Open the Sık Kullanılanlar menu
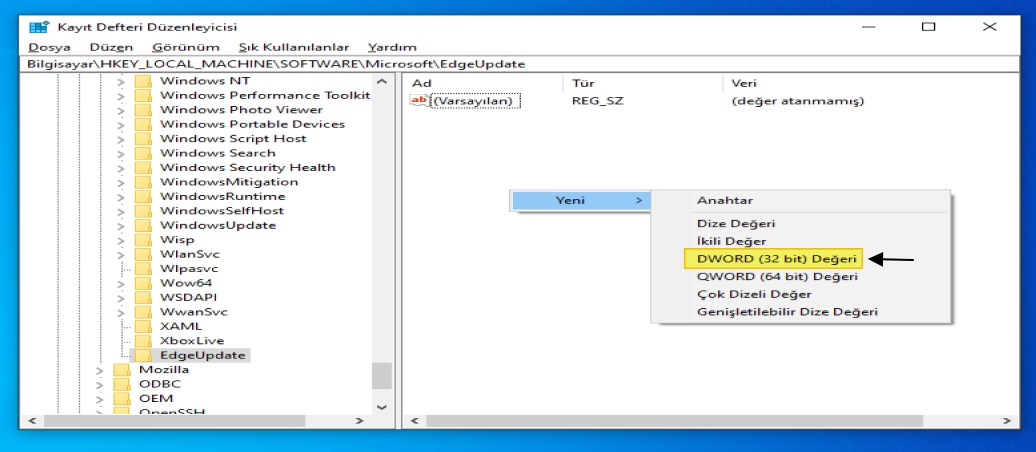1036x452 pixels. (294, 48)
